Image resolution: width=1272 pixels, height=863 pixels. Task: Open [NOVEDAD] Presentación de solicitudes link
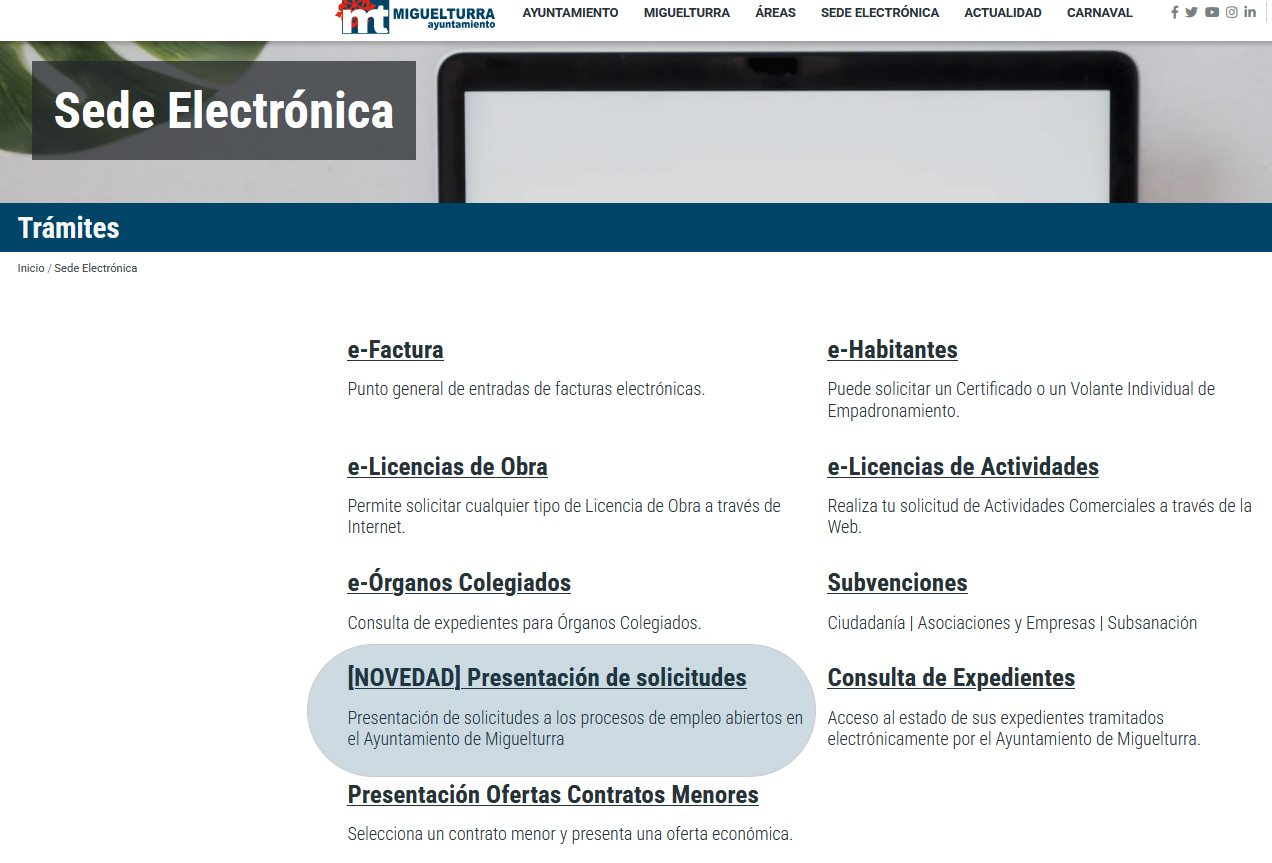pyautogui.click(x=547, y=678)
